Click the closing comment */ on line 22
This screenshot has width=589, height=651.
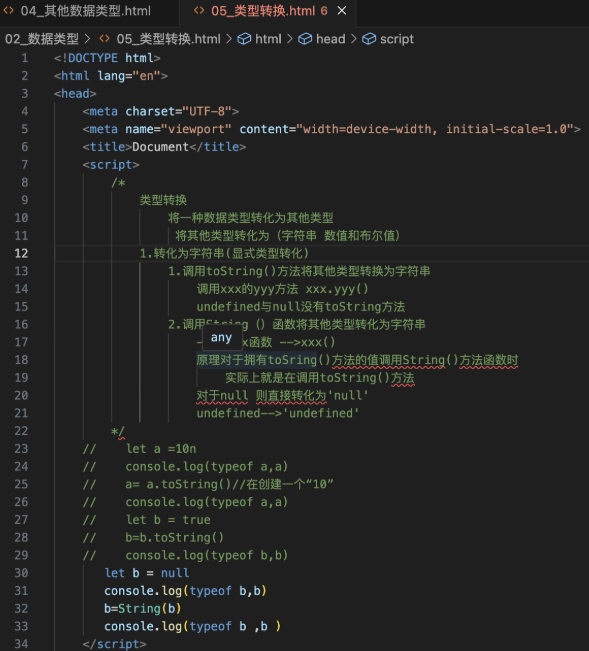coord(118,431)
